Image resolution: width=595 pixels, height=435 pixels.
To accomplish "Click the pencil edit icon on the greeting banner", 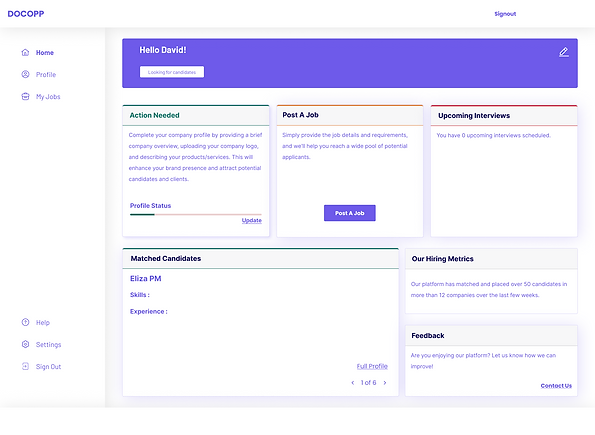I will tap(564, 52).
